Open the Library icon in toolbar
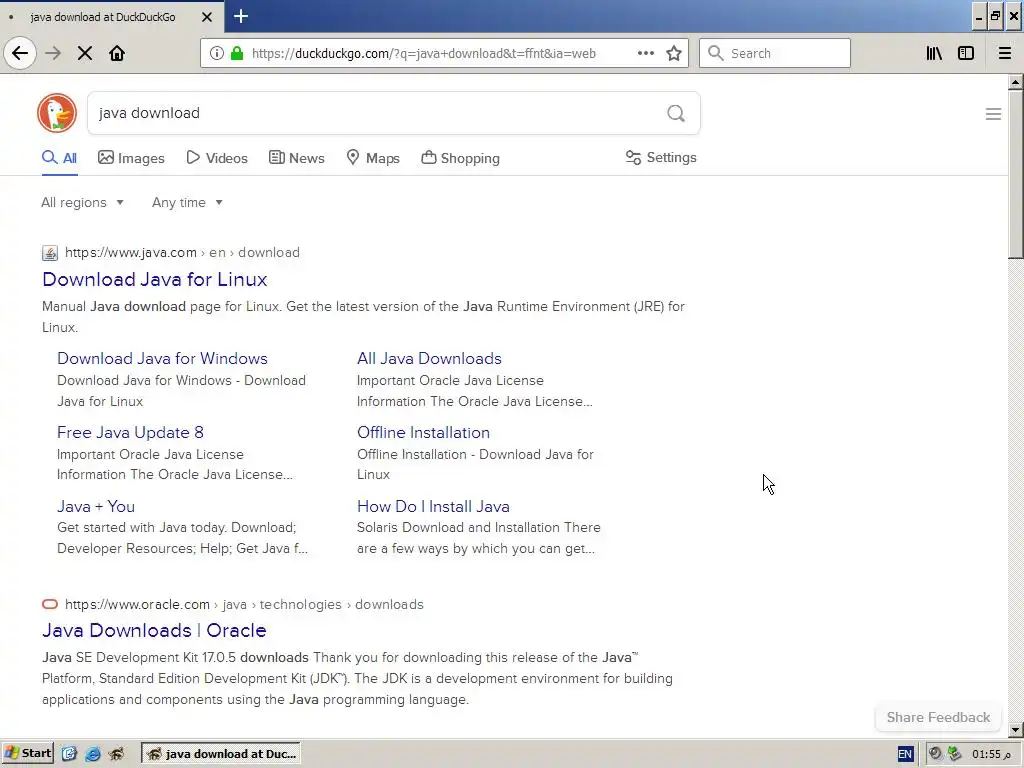Viewport: 1024px width, 768px height. click(934, 53)
